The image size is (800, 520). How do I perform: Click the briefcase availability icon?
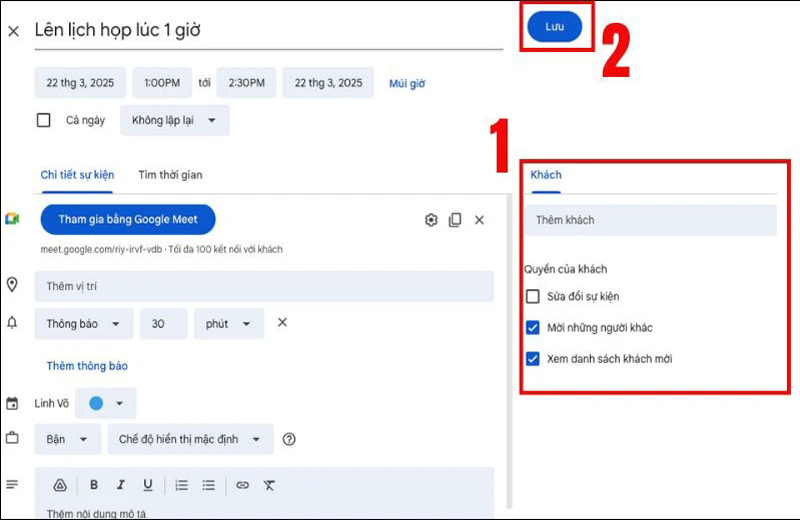[x=12, y=438]
